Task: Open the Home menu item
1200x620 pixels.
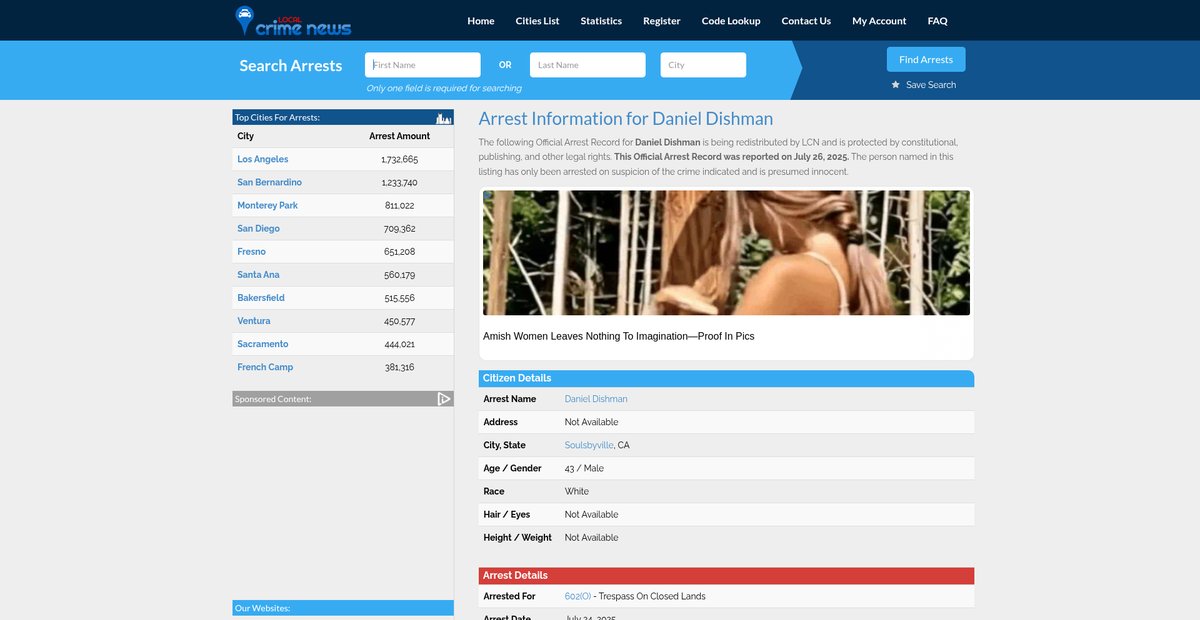Action: point(481,21)
